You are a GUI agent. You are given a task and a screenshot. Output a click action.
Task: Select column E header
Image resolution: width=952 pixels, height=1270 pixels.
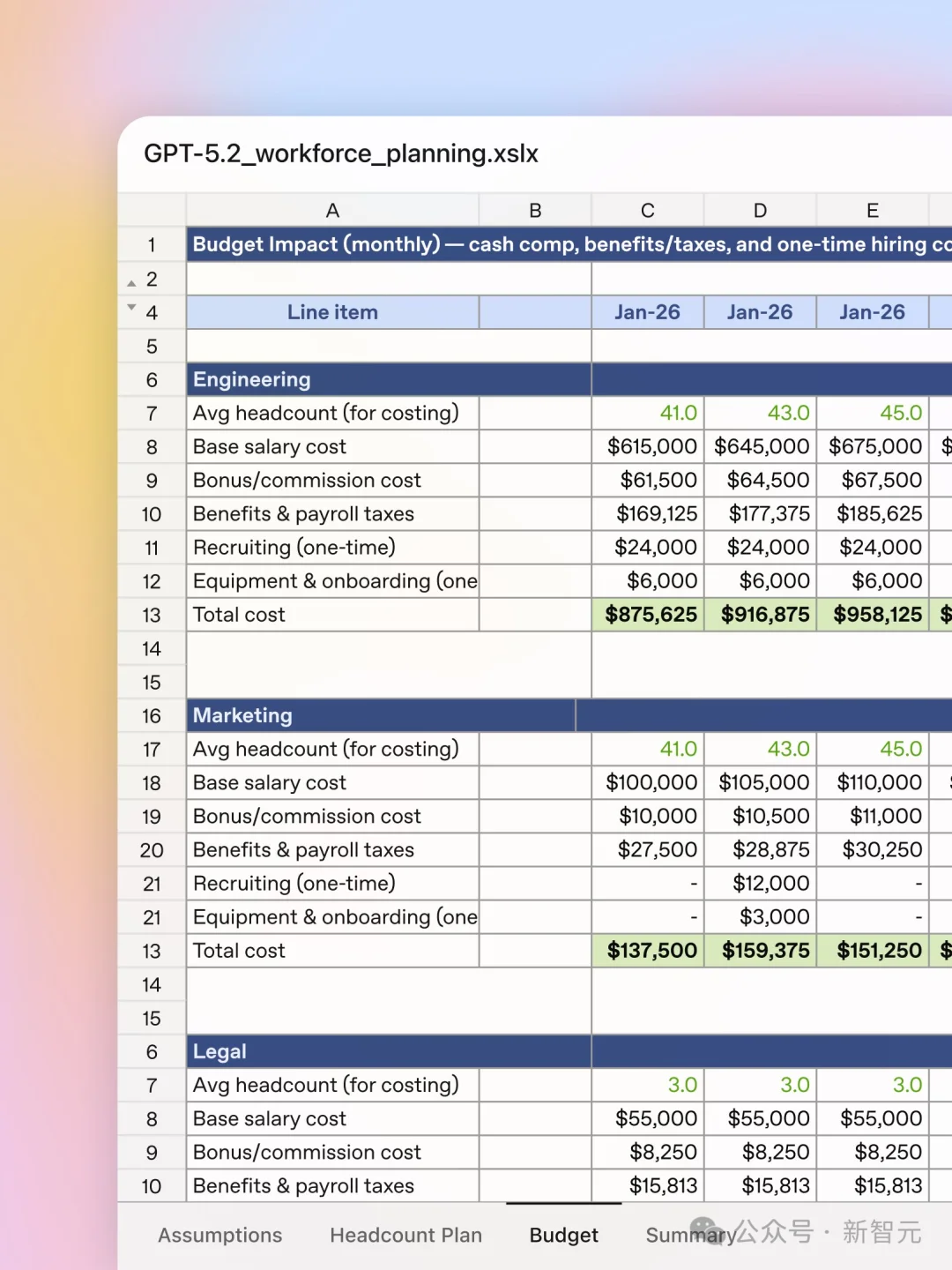pos(872,210)
